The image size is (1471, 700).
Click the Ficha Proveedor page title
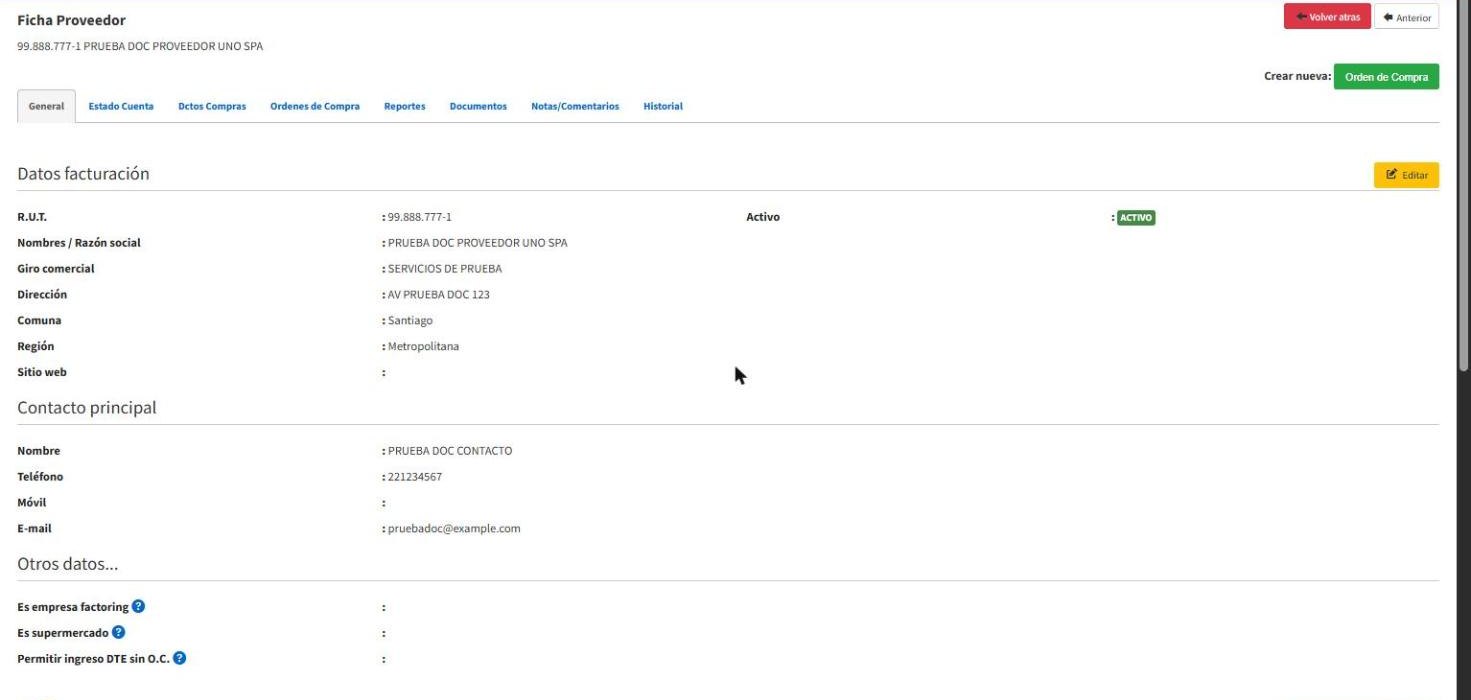click(72, 20)
